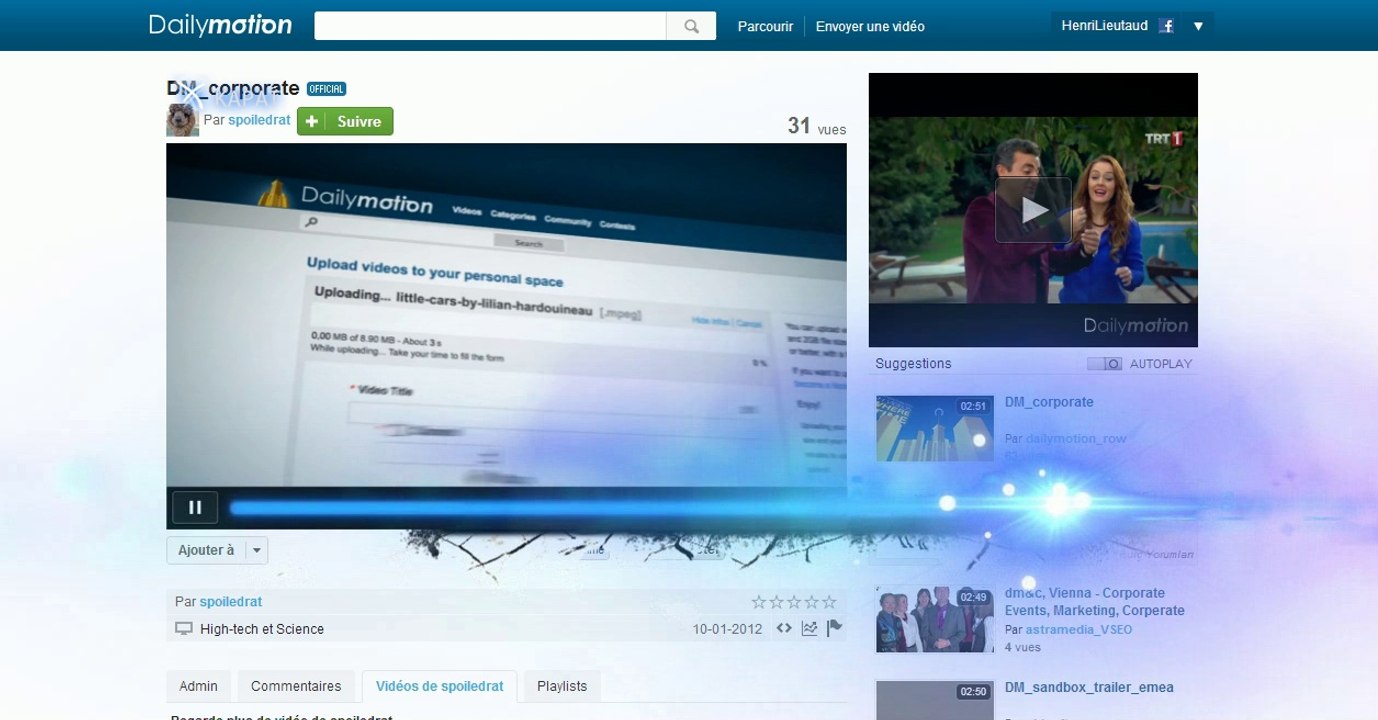
Task: Open DM_corporate suggestion thumbnail
Action: (x=935, y=428)
